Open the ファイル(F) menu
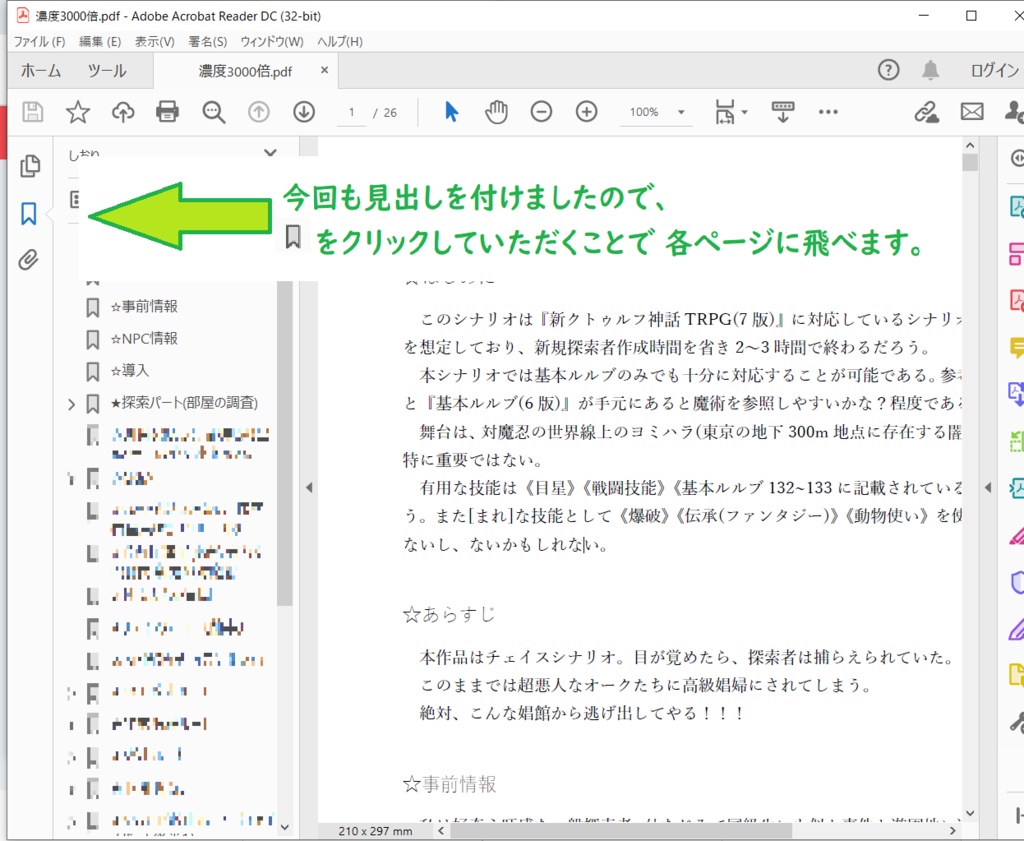The height and width of the screenshot is (841, 1024). (x=39, y=42)
